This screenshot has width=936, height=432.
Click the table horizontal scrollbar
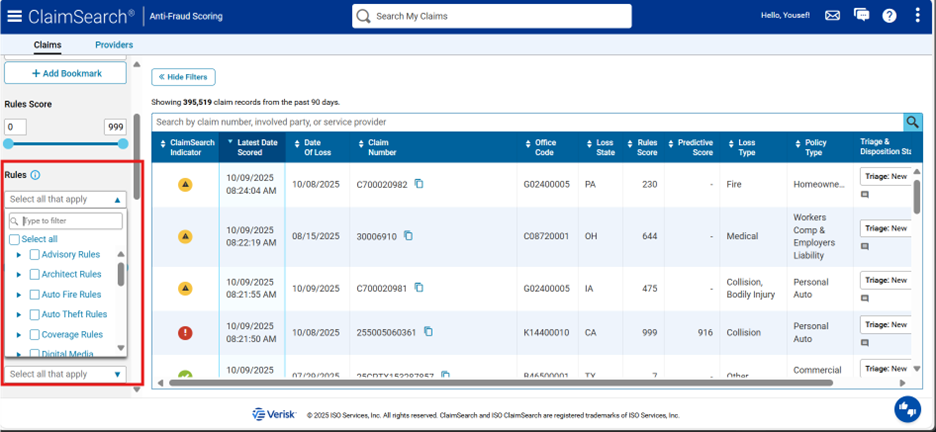(x=500, y=382)
